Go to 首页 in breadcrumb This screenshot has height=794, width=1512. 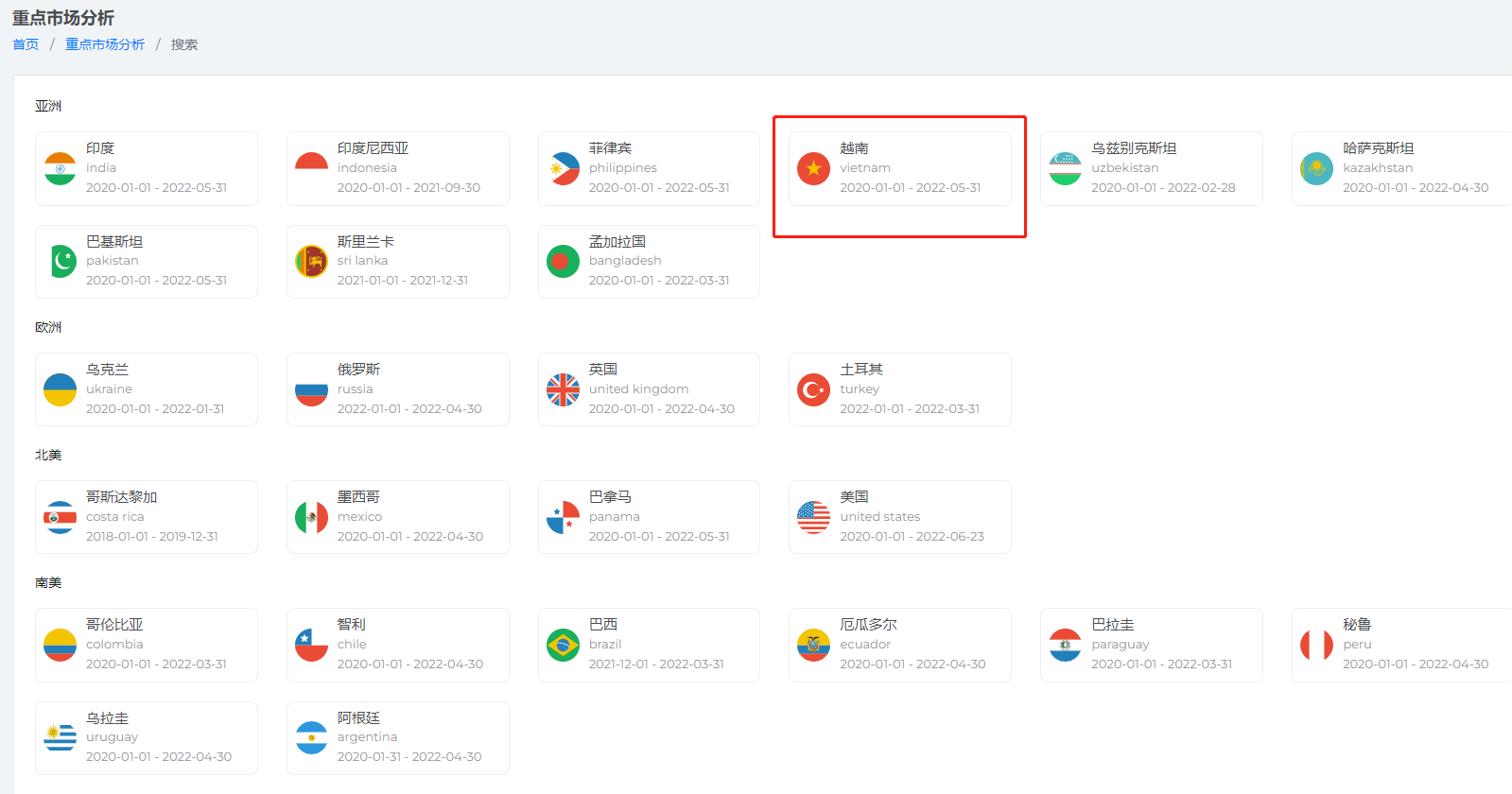coord(26,44)
